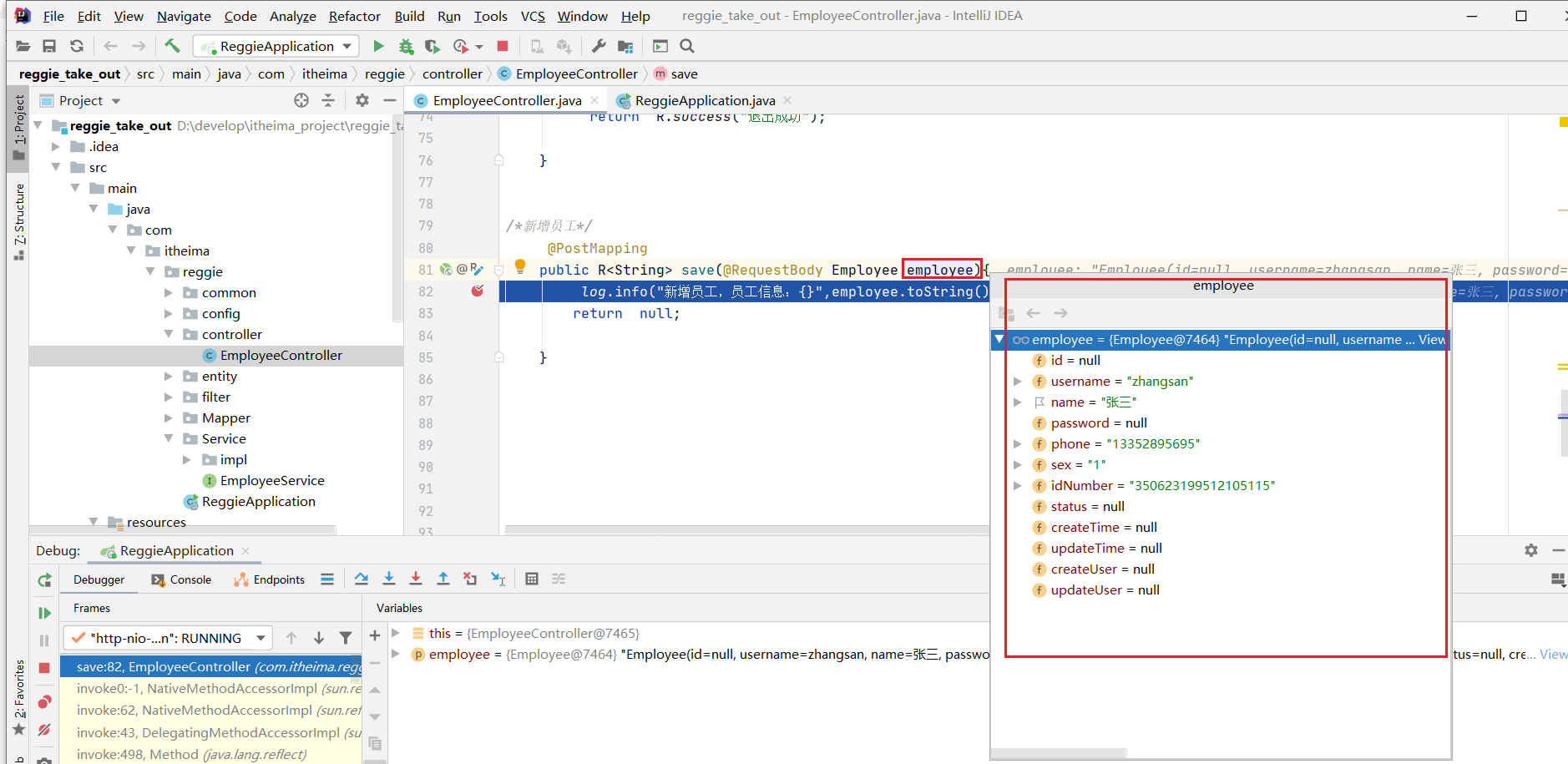Viewport: 1568px width, 764px height.
Task: Click the Step Over icon
Action: 362,579
